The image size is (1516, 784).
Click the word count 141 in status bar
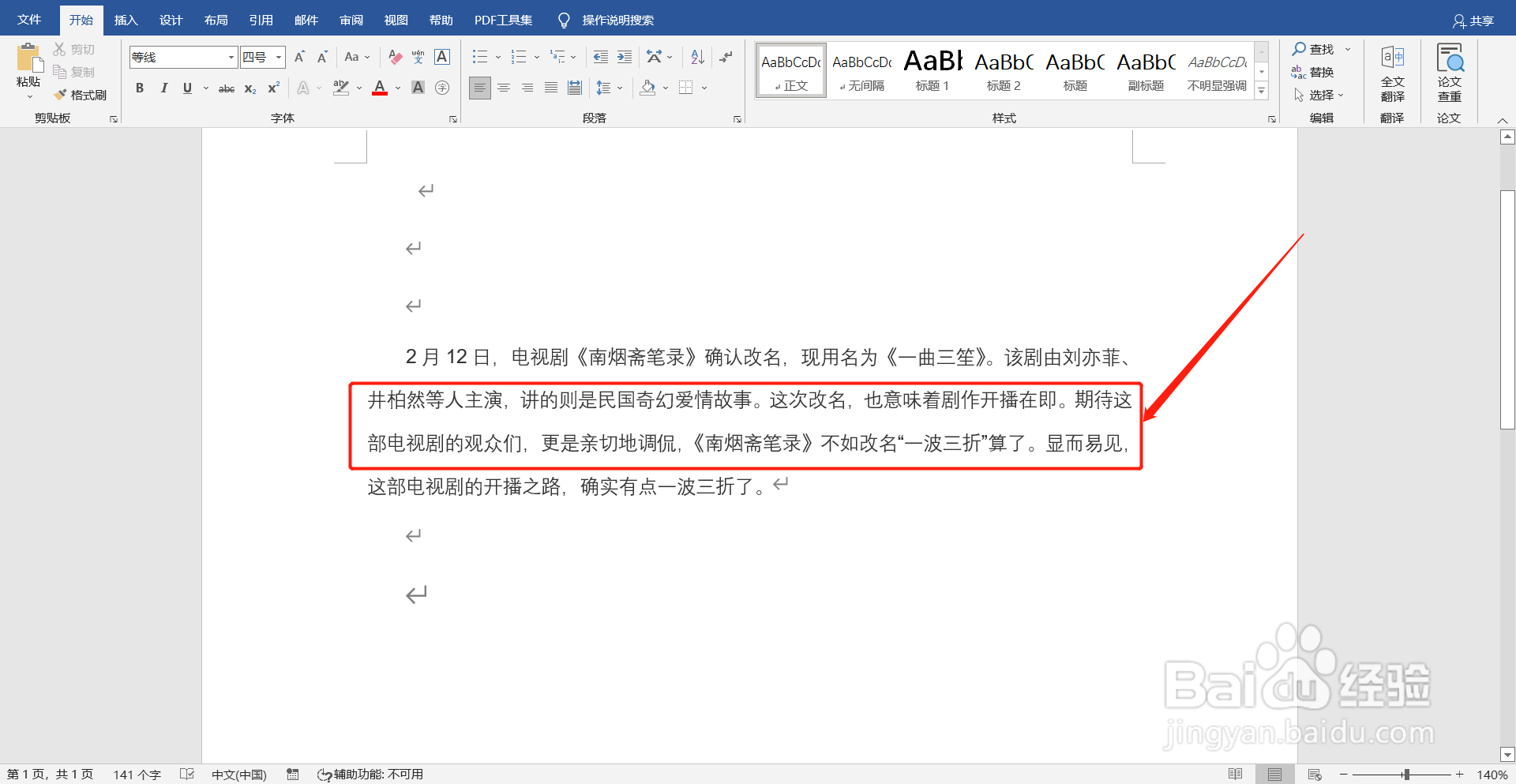pos(137,775)
